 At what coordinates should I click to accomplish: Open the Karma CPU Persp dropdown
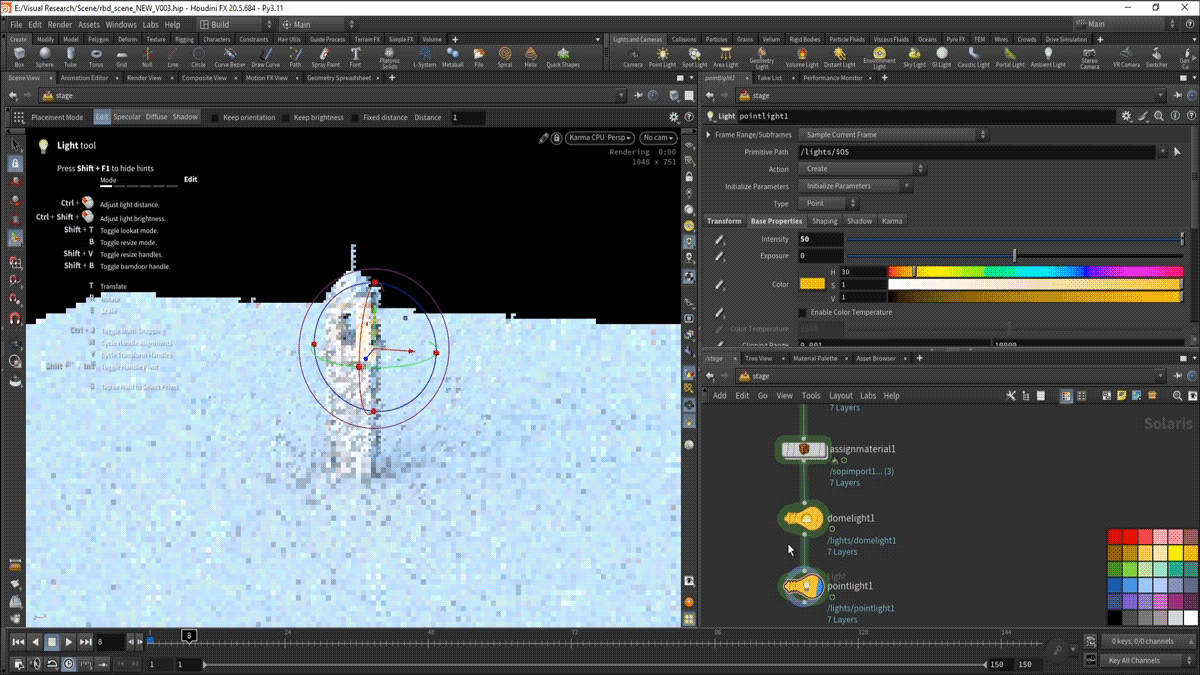coord(600,138)
